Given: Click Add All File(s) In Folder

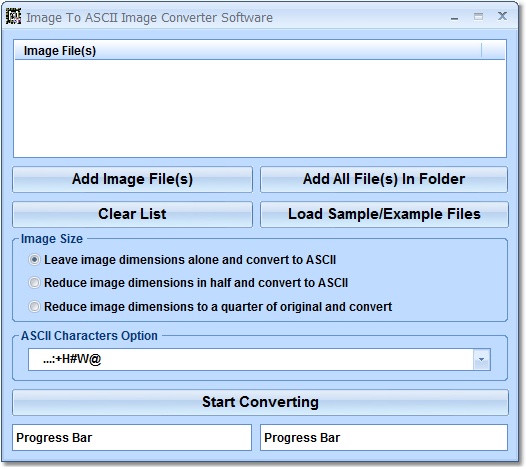Looking at the screenshot, I should tap(384, 179).
